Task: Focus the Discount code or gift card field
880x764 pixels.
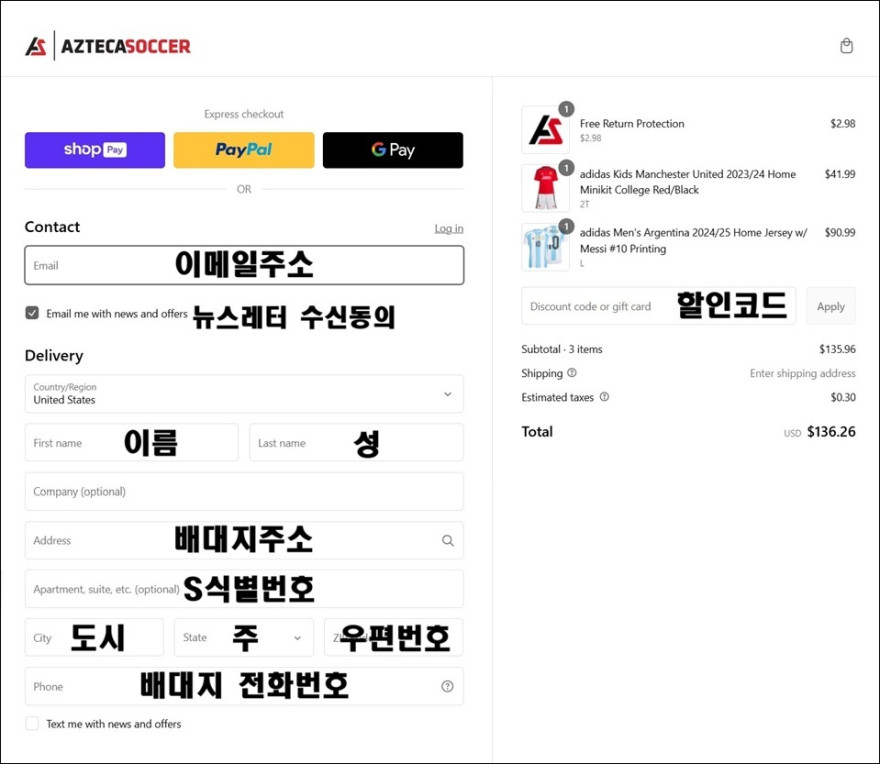Action: point(658,306)
